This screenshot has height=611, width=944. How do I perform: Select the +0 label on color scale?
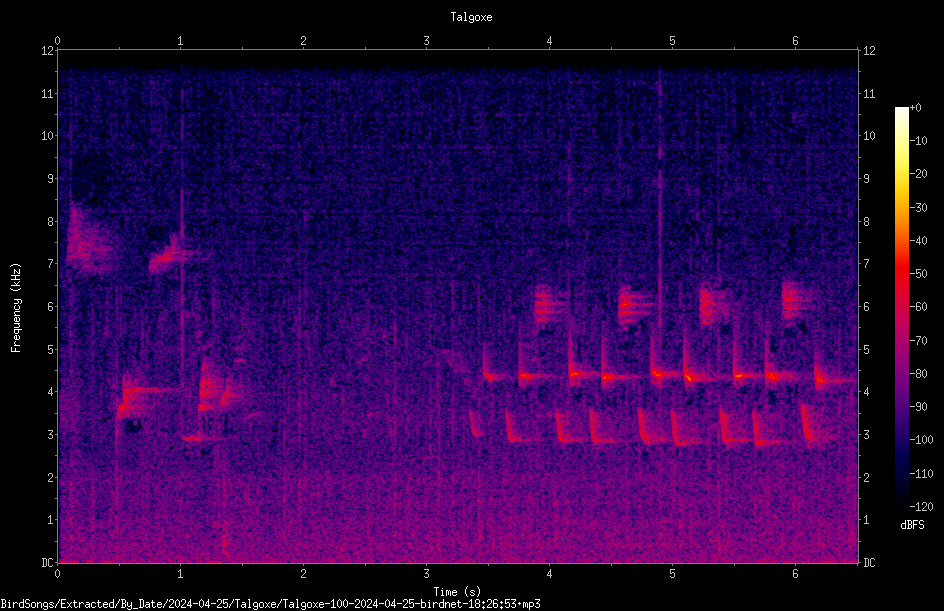click(x=915, y=108)
